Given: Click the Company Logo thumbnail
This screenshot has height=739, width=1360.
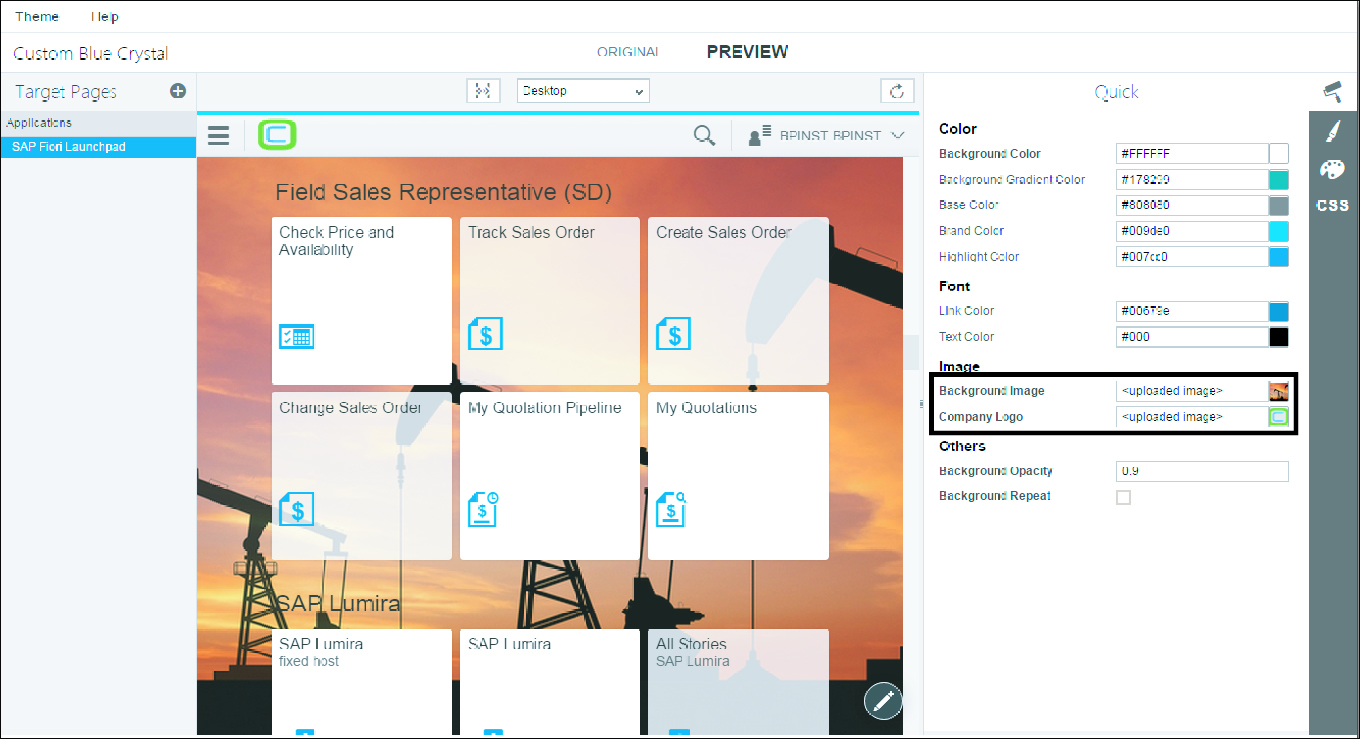Looking at the screenshot, I should 1279,417.
